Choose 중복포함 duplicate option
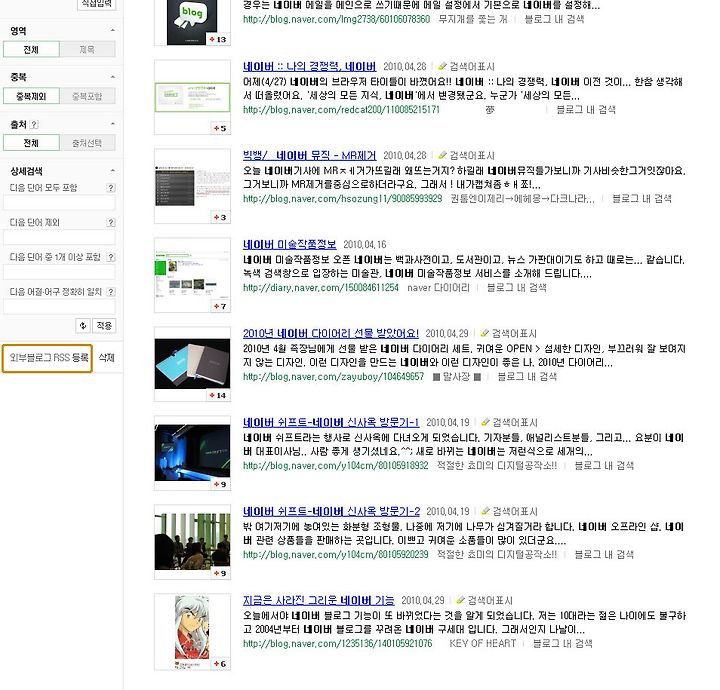This screenshot has height=690, width=720. [x=87, y=96]
